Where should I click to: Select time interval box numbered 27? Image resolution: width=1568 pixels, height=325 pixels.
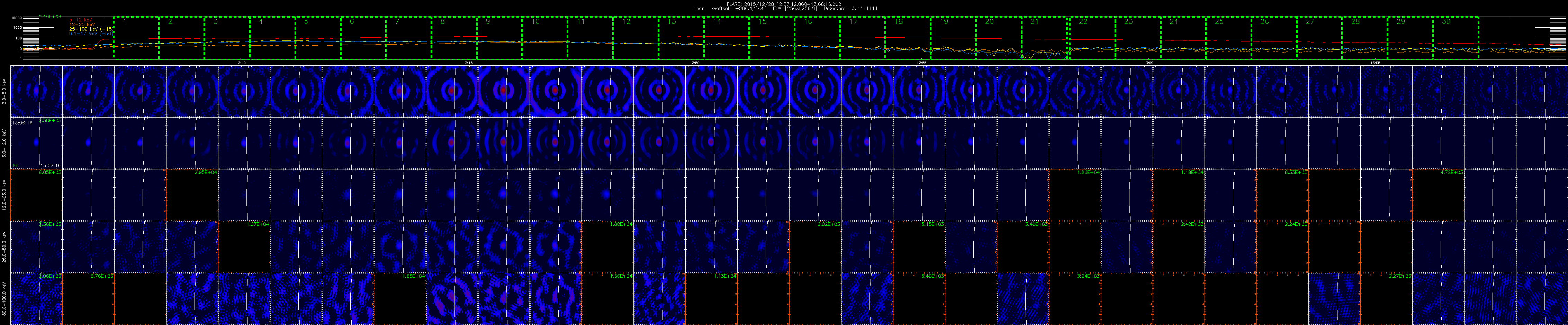1319,38
